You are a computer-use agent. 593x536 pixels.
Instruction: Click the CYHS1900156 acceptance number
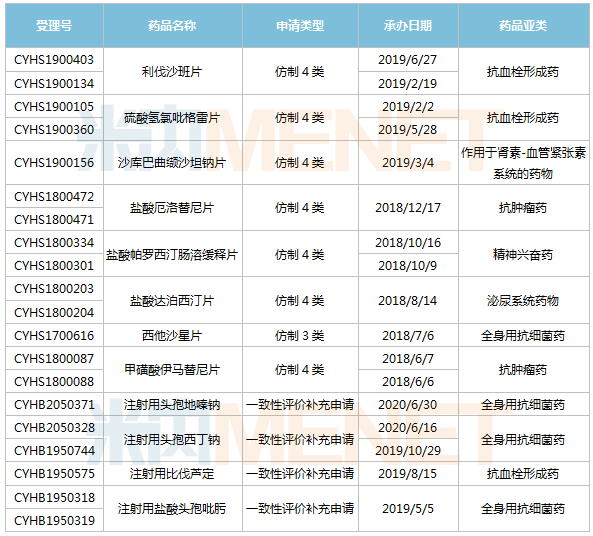pos(54,163)
